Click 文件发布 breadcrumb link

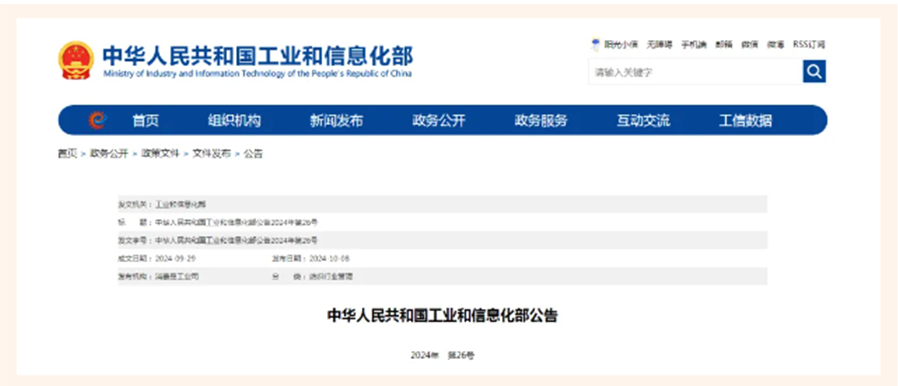tap(211, 153)
